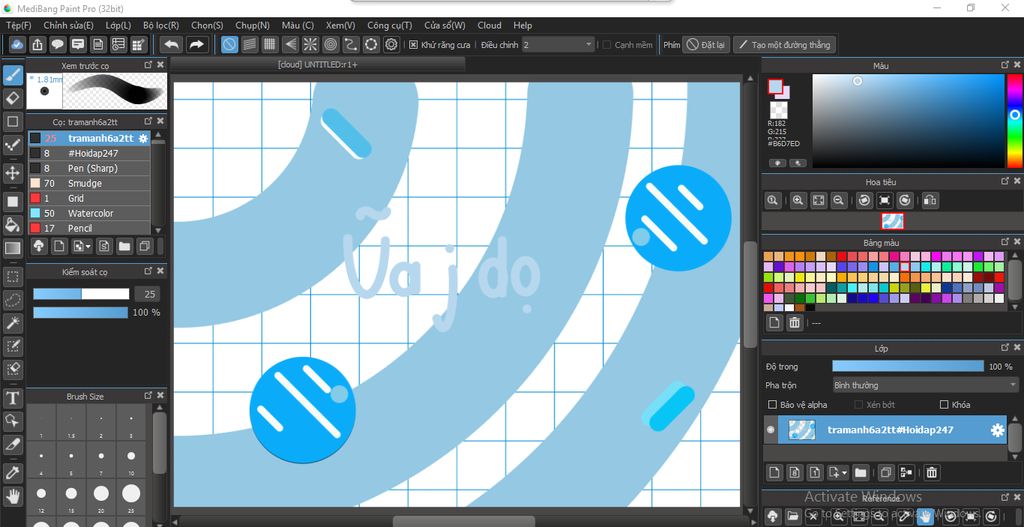Open brush settings gear for tramanh6a2tt
1024x527 pixels.
(x=143, y=138)
